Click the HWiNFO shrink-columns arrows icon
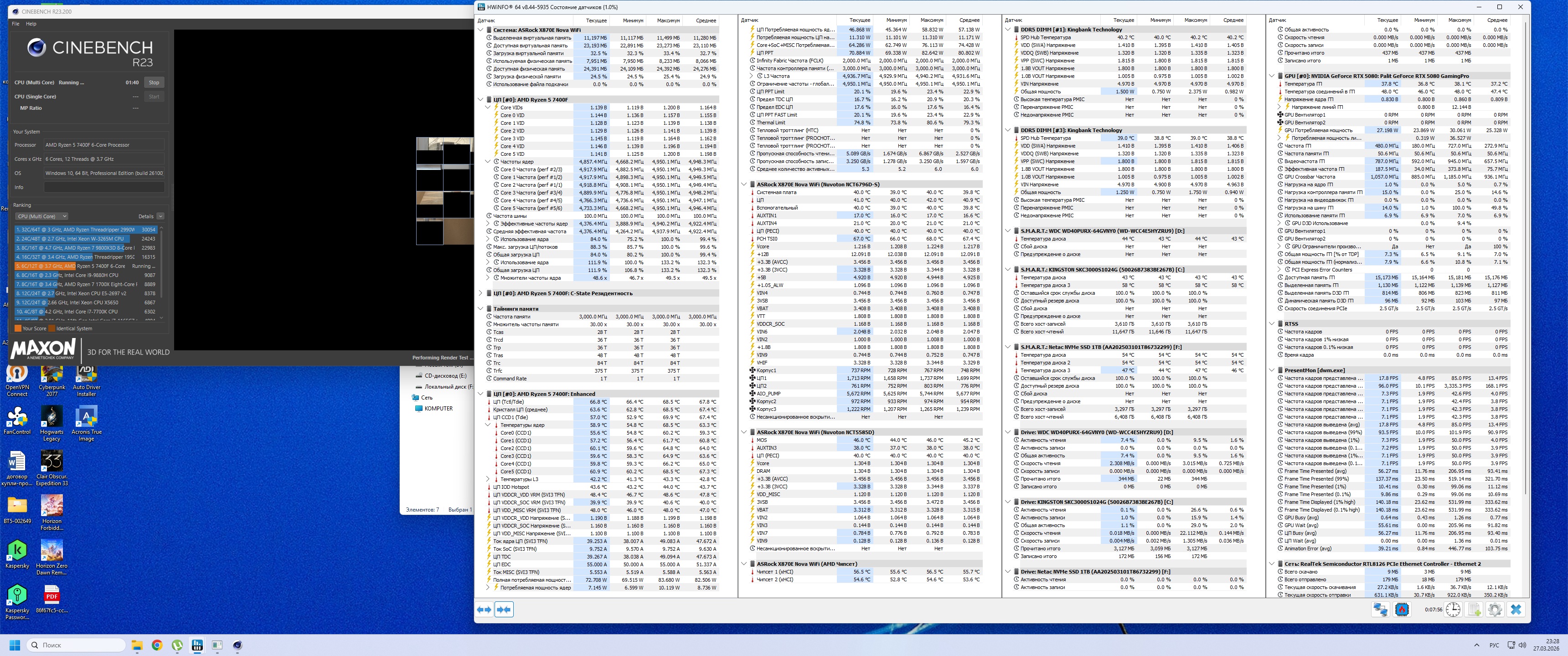1568x656 pixels. pos(504,609)
